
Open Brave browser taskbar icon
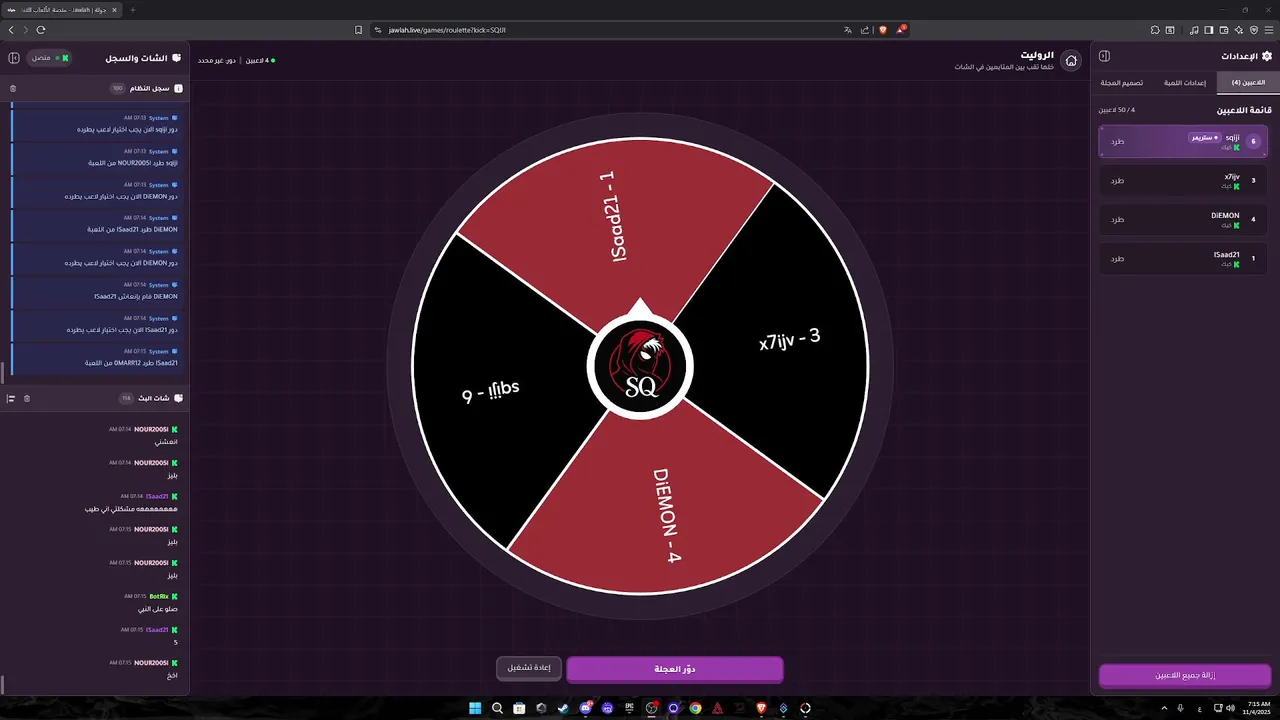coord(761,708)
